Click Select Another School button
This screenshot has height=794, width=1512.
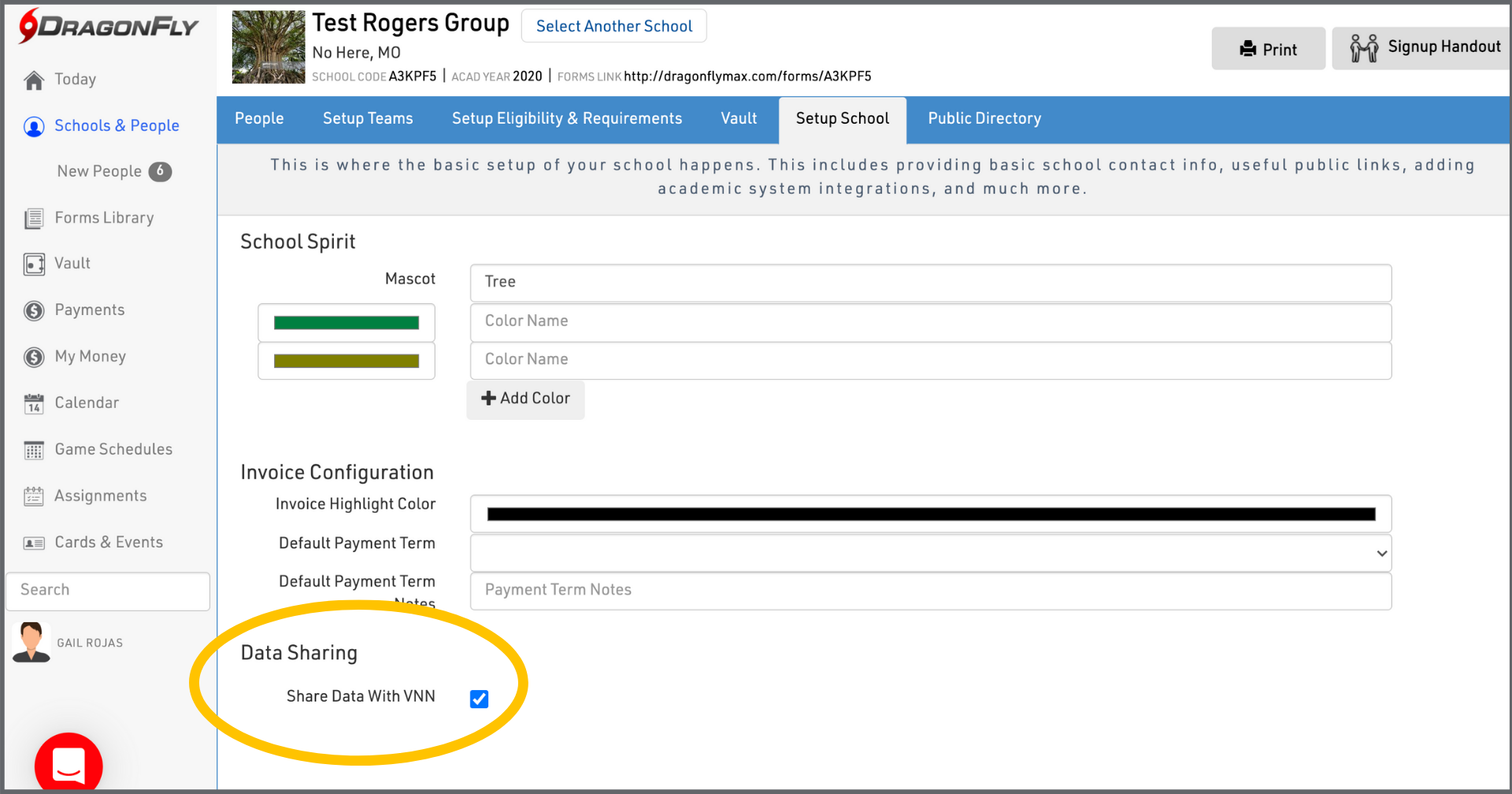click(613, 26)
